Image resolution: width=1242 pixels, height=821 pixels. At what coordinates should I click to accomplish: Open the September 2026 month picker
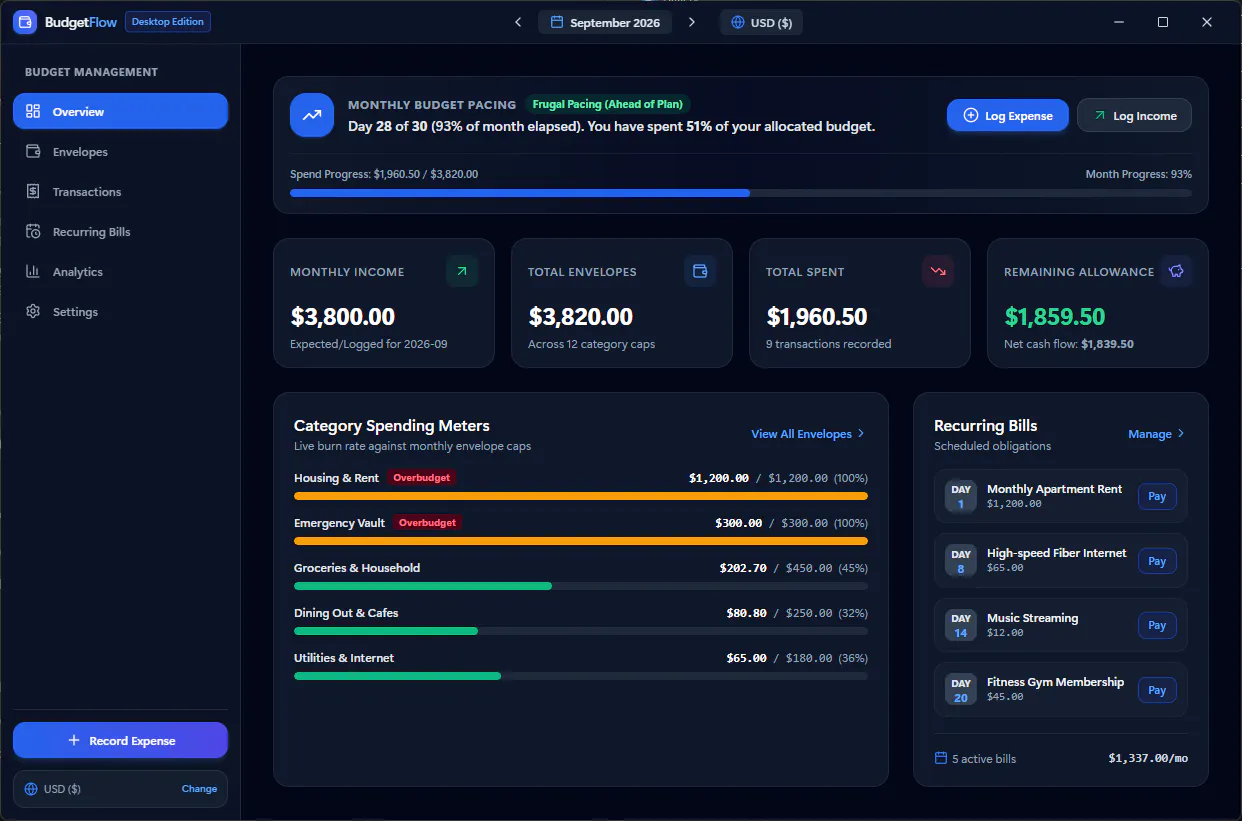coord(605,22)
